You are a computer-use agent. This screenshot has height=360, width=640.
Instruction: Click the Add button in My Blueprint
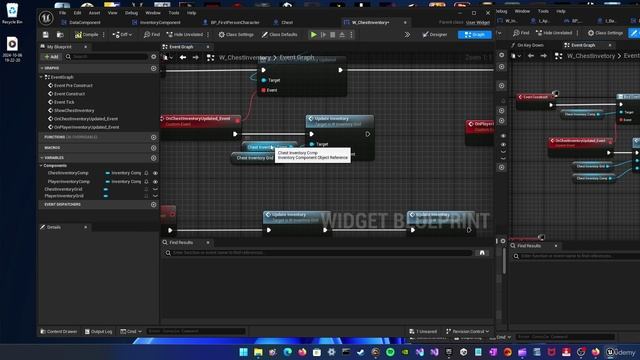coord(51,57)
